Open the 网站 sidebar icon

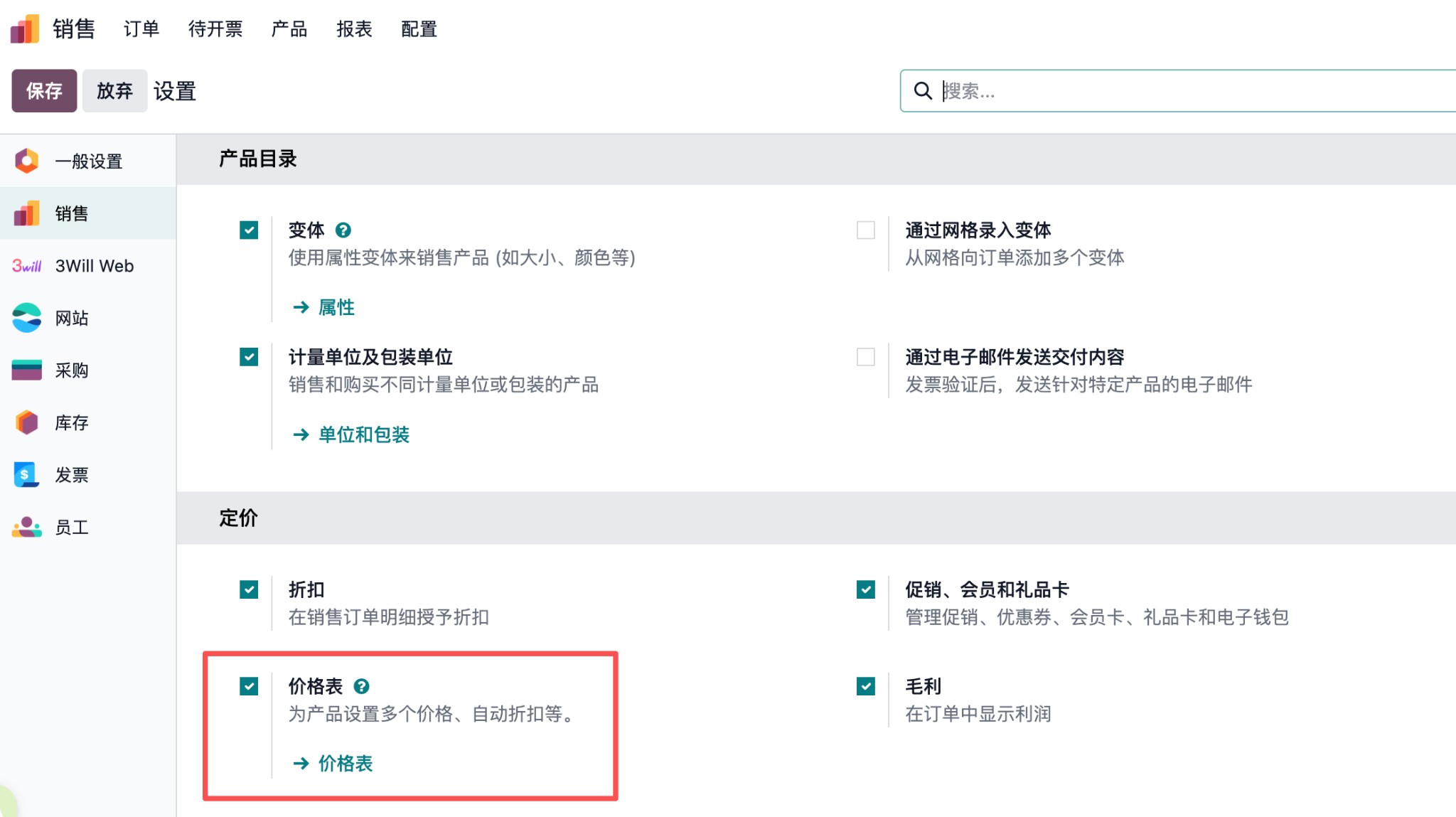27,318
